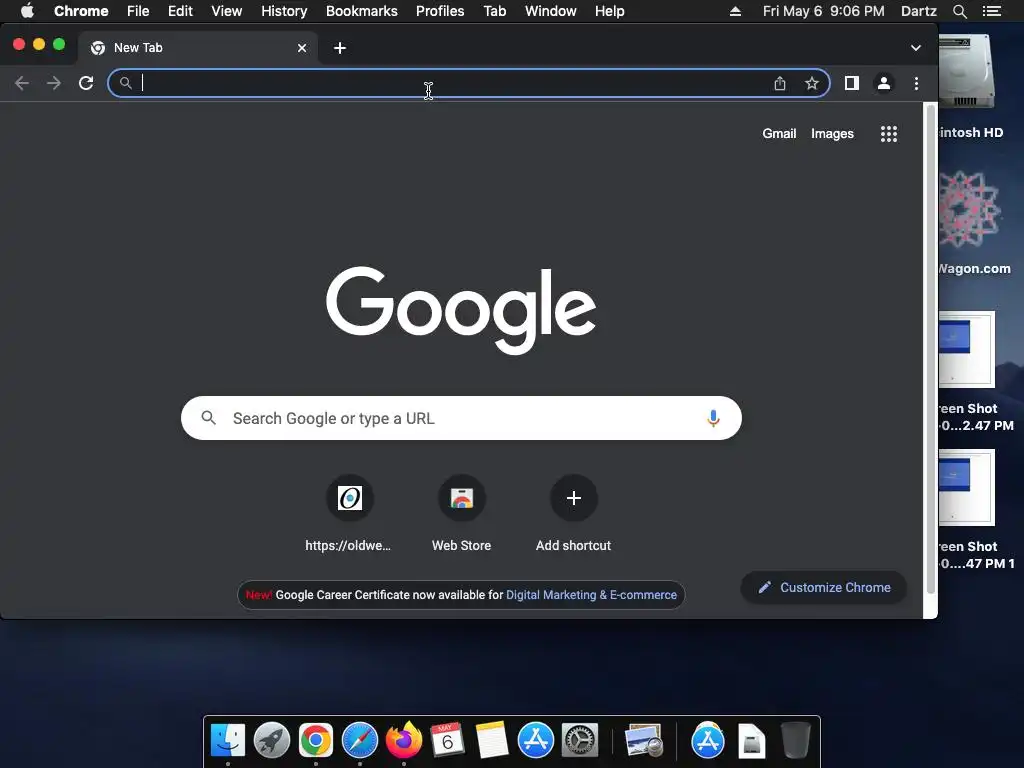Click the forward navigation arrow
This screenshot has height=768, width=1024.
(54, 83)
